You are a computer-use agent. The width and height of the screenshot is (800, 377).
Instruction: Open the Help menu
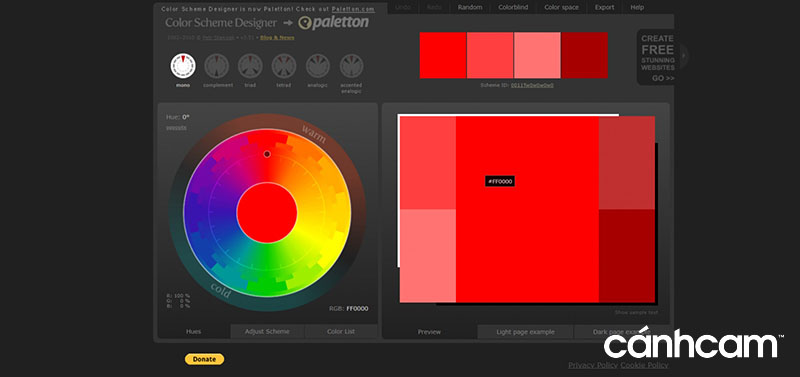coord(637,7)
